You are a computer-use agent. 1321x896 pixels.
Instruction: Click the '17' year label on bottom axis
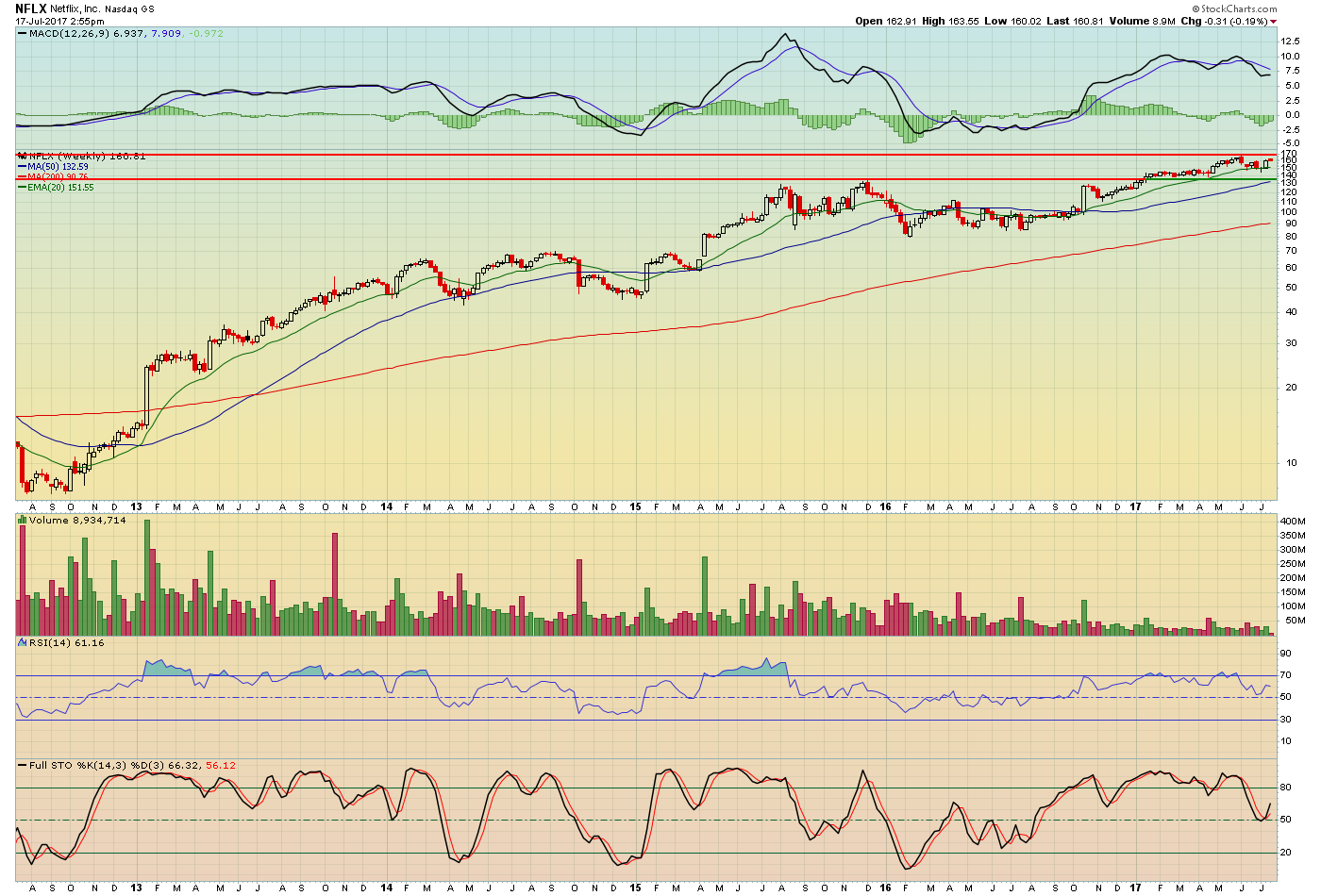(x=1136, y=888)
